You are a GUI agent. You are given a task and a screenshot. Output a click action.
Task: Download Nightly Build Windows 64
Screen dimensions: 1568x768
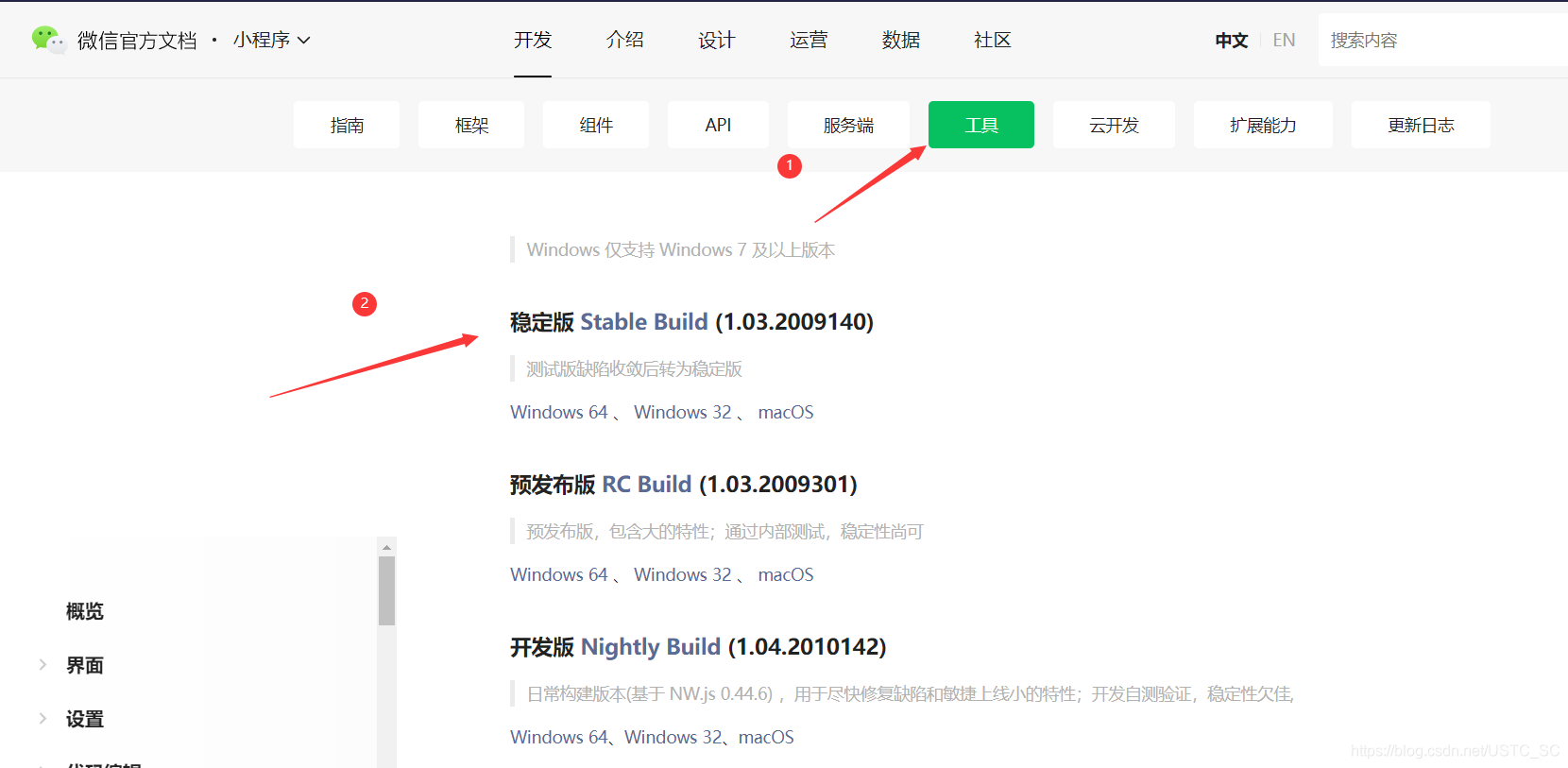pyautogui.click(x=559, y=737)
